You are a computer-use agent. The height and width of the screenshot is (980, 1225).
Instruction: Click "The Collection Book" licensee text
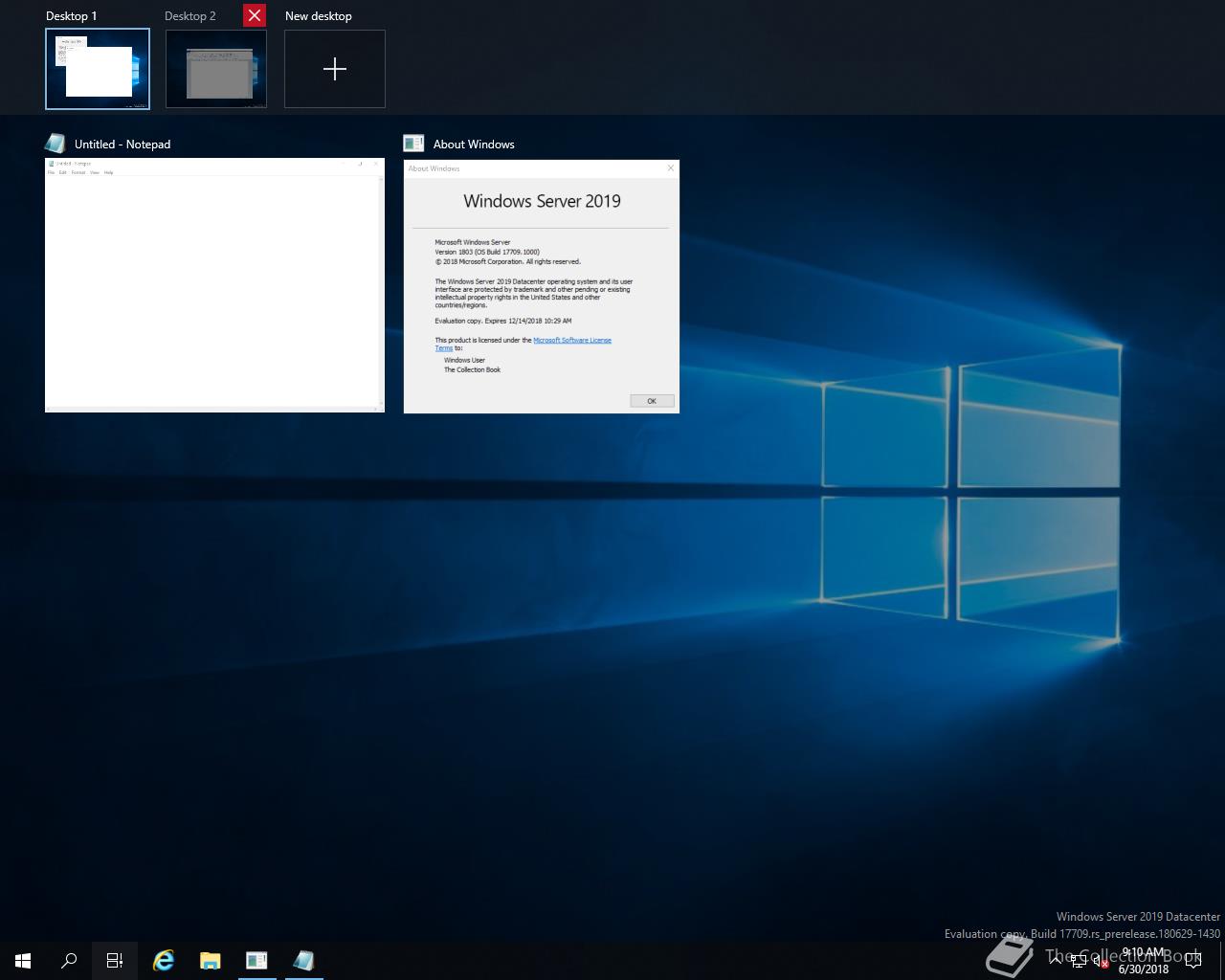[x=472, y=369]
